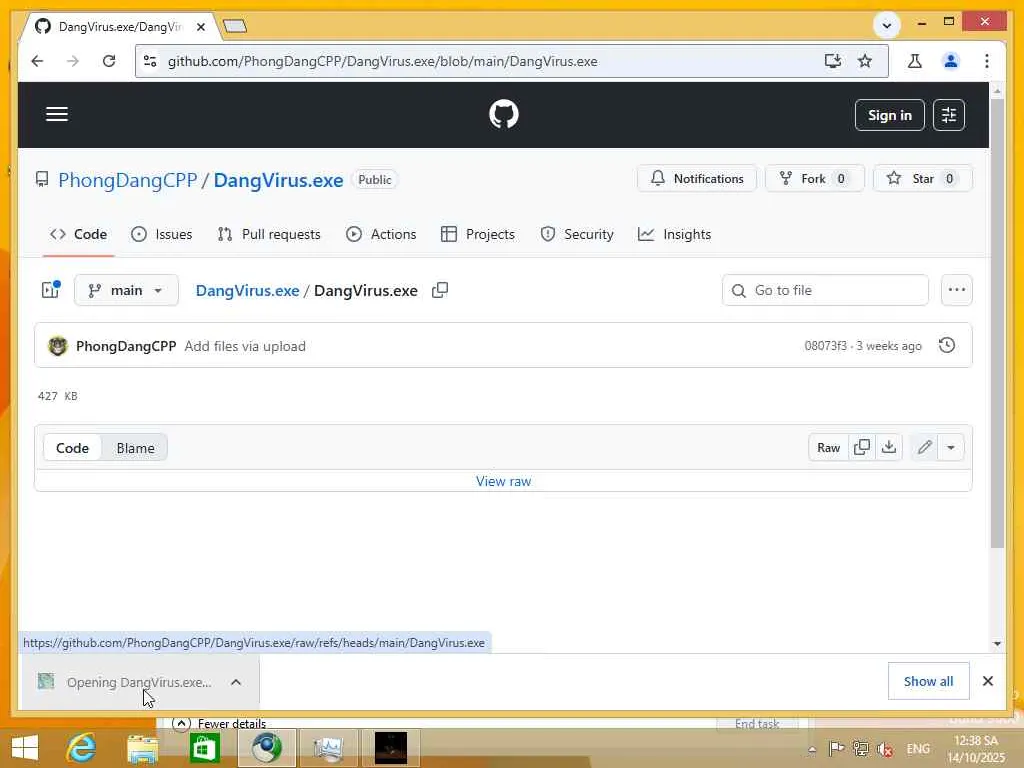Click the address bar URL
1024x768 pixels.
383,61
